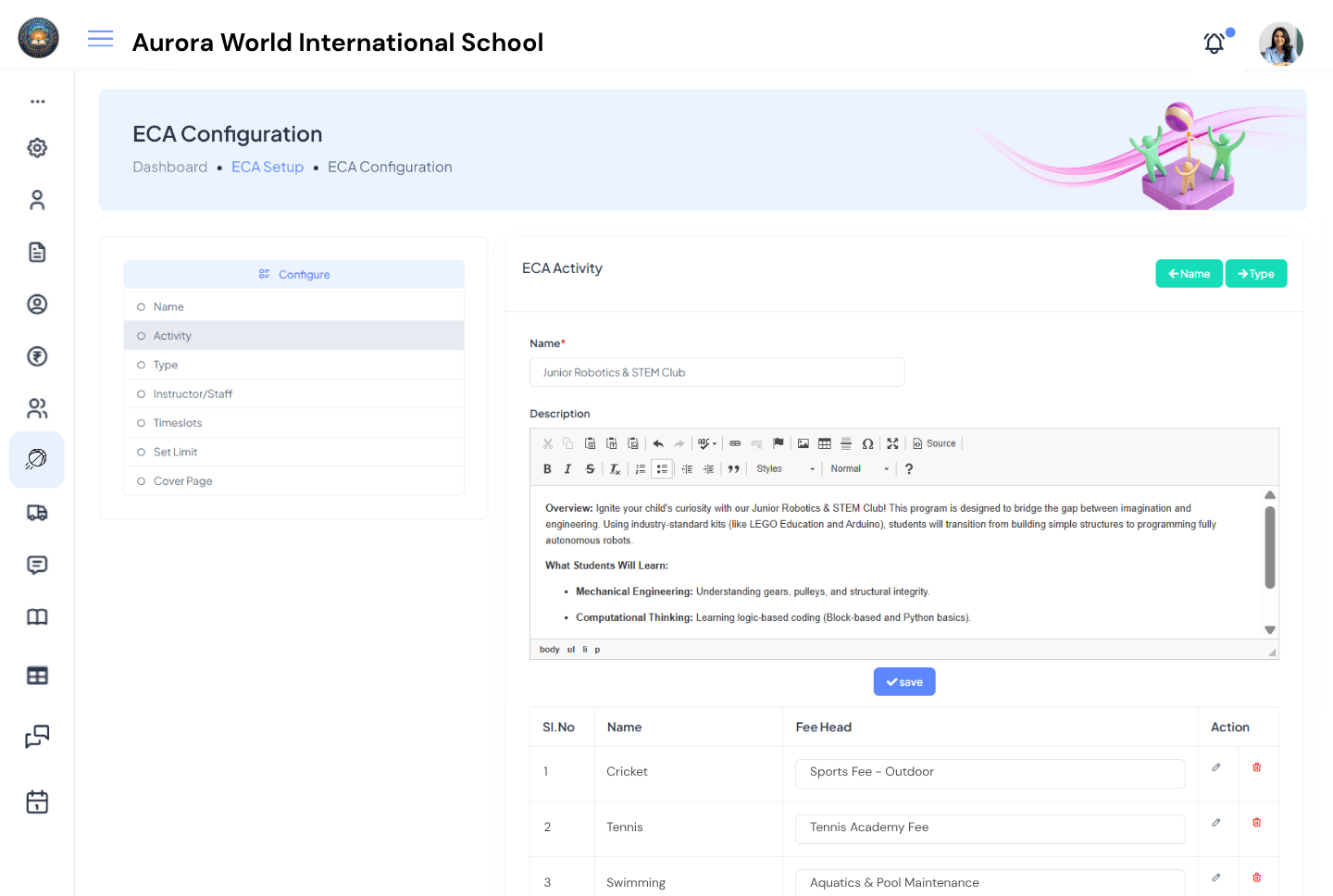This screenshot has width=1333, height=896.
Task: Open ECA Setup from the breadcrumb
Action: pos(268,167)
